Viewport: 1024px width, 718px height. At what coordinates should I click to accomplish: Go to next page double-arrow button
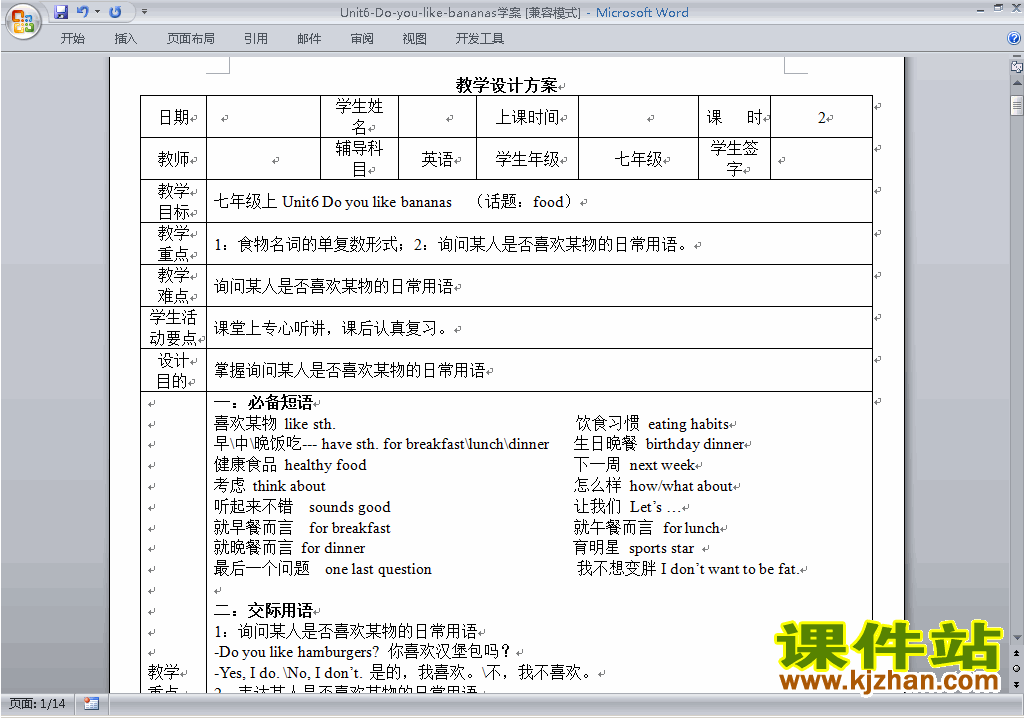click(x=1017, y=684)
